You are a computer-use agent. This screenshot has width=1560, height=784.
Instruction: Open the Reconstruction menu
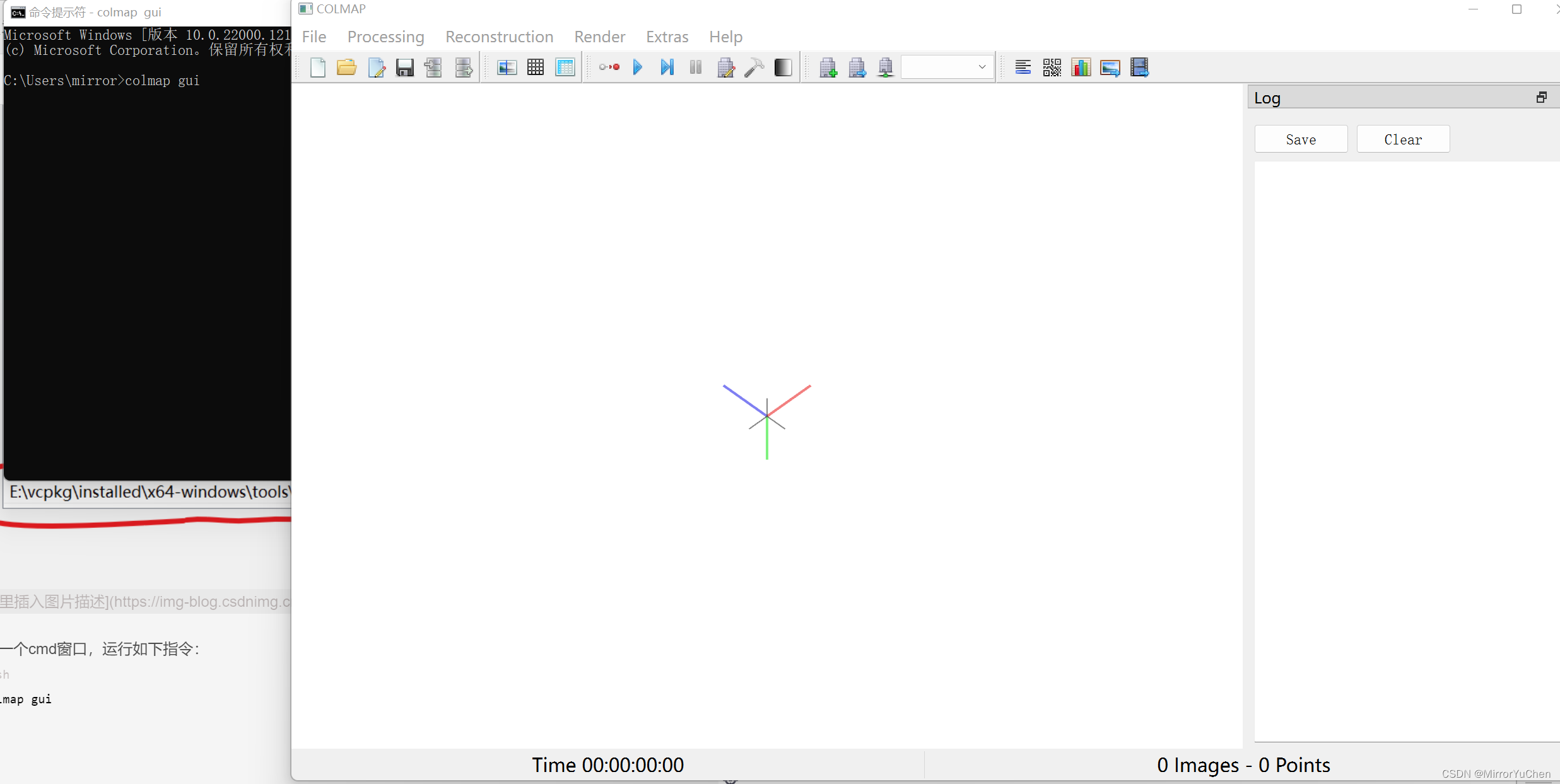coord(499,37)
